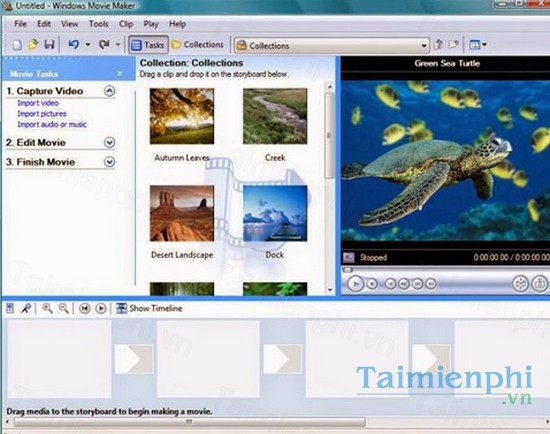
Task: Click the Import audio or music link
Action: (52, 125)
